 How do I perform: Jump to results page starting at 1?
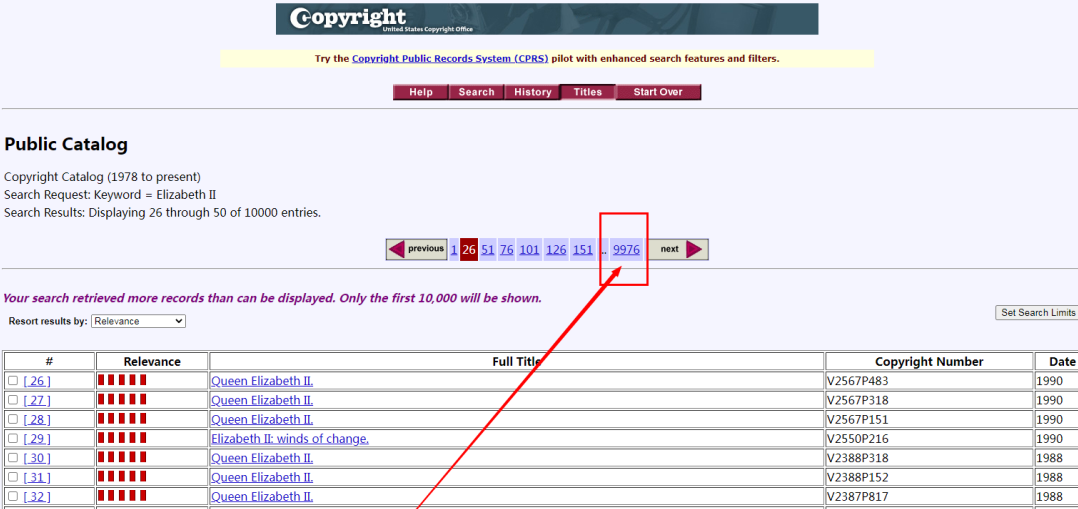point(454,250)
